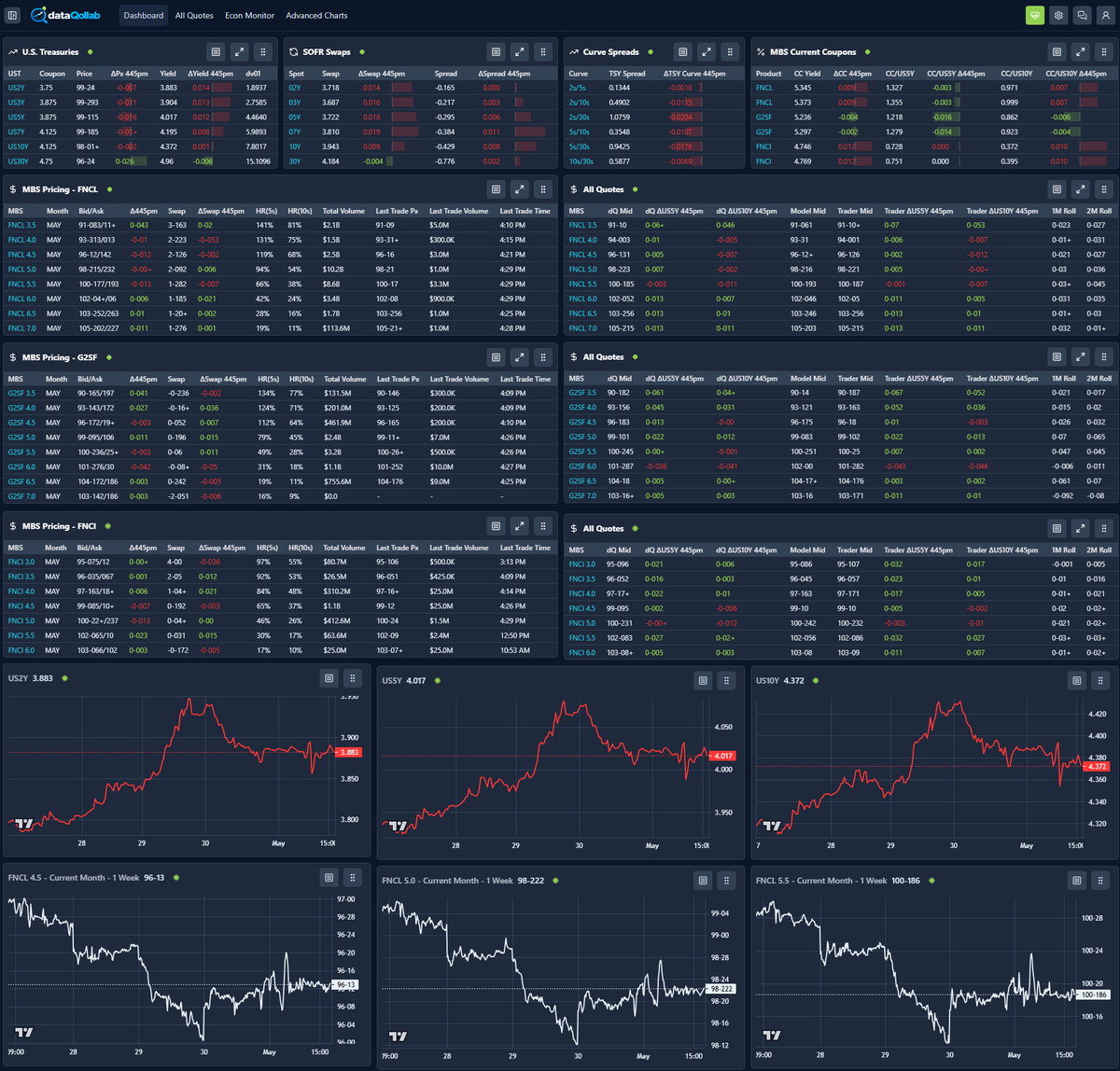The width and height of the screenshot is (1120, 1071).
Task: Click the 05Y spot link in SOFR Swaps
Action: point(295,118)
